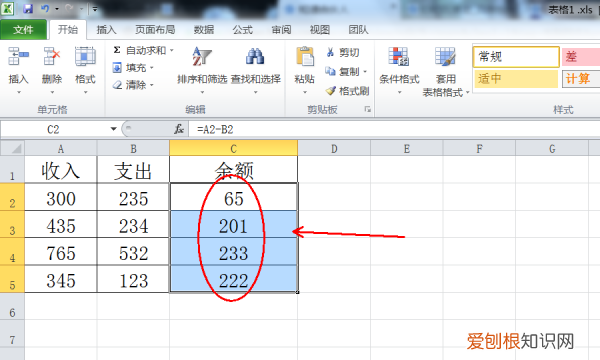Click the Excel application icon in title bar
The width and height of the screenshot is (600, 360).
coord(7,8)
